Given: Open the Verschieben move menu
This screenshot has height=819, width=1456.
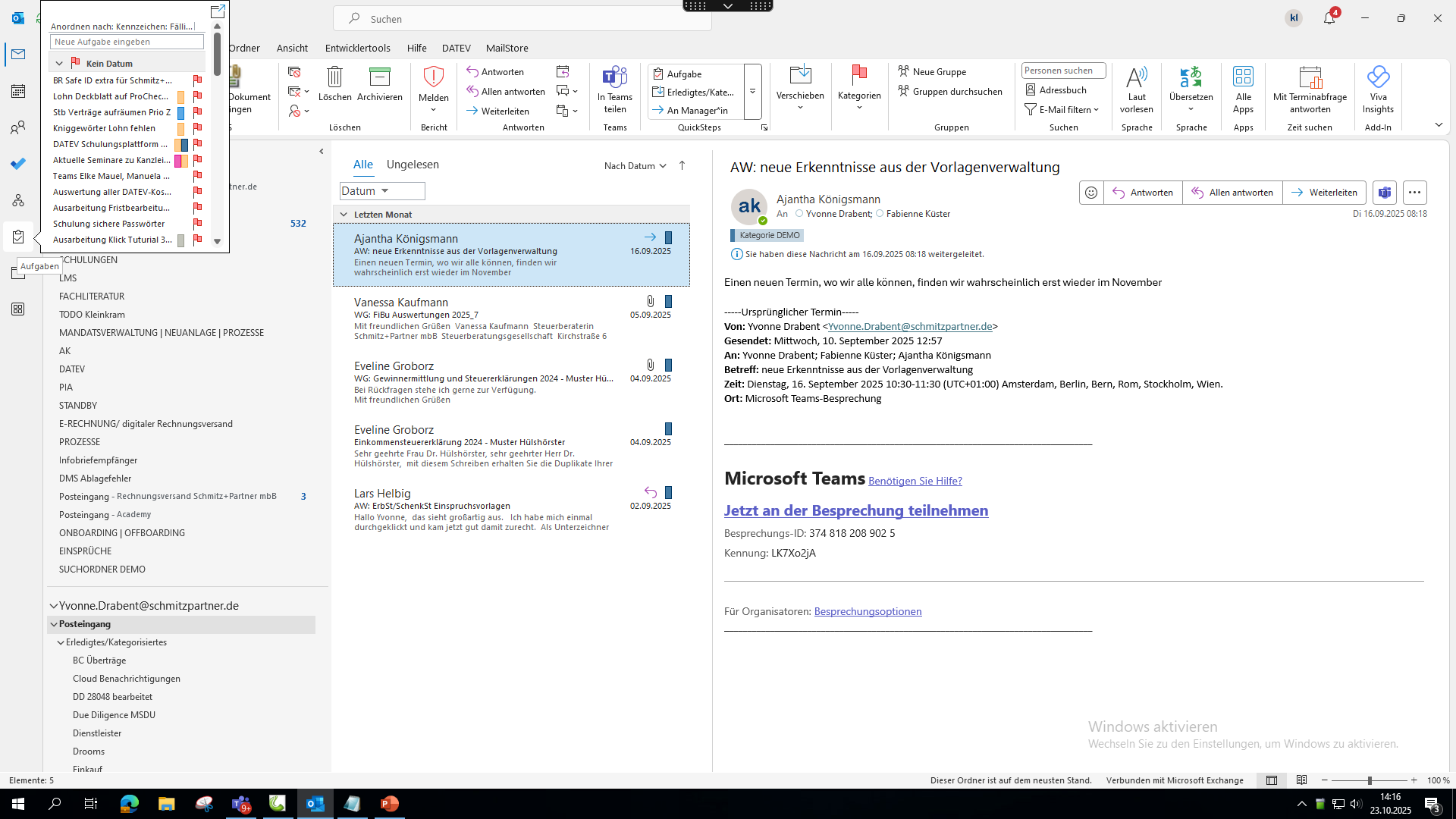Looking at the screenshot, I should [x=800, y=89].
